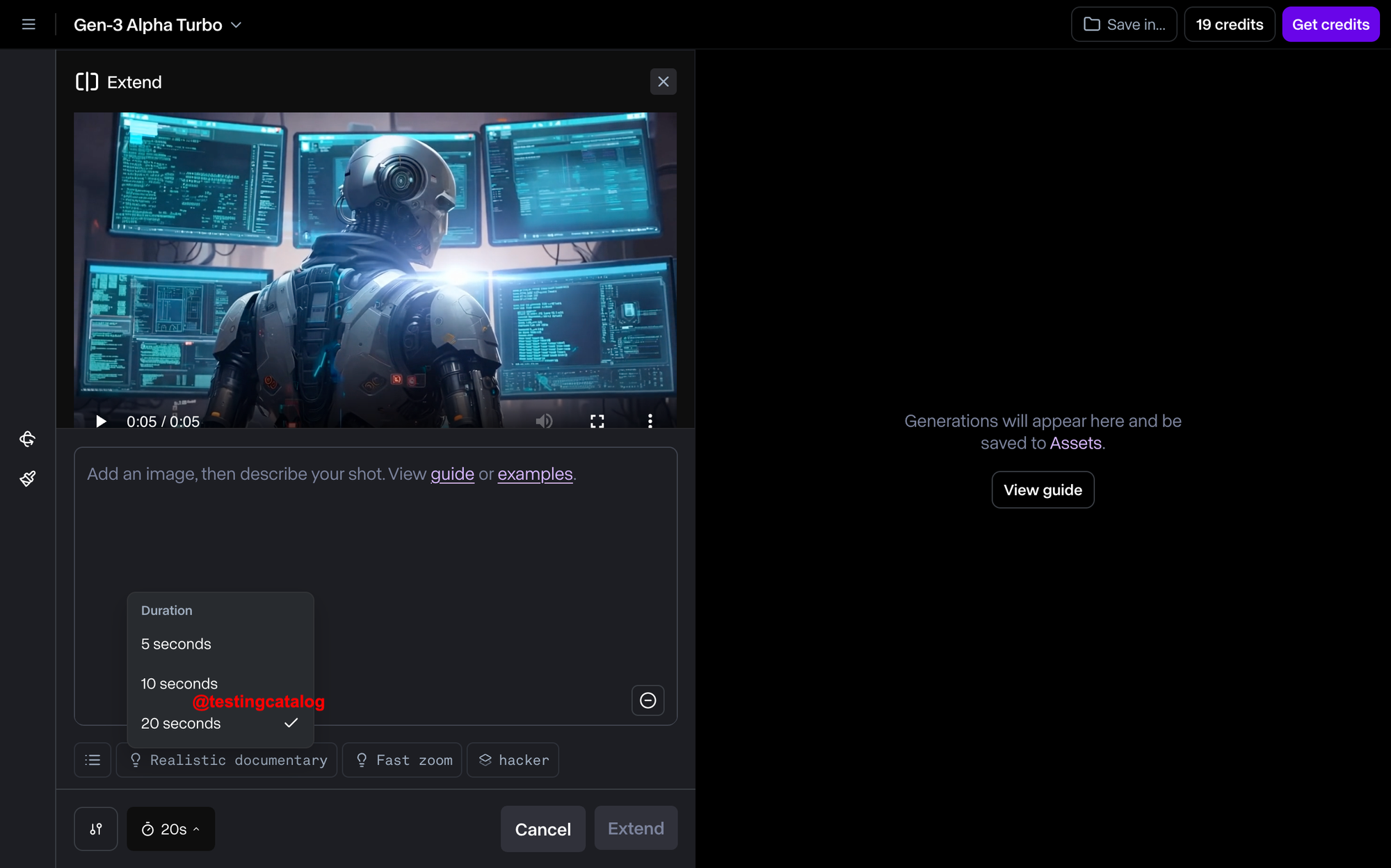Click the fullscreen expand video icon
1391x868 pixels.
[597, 421]
